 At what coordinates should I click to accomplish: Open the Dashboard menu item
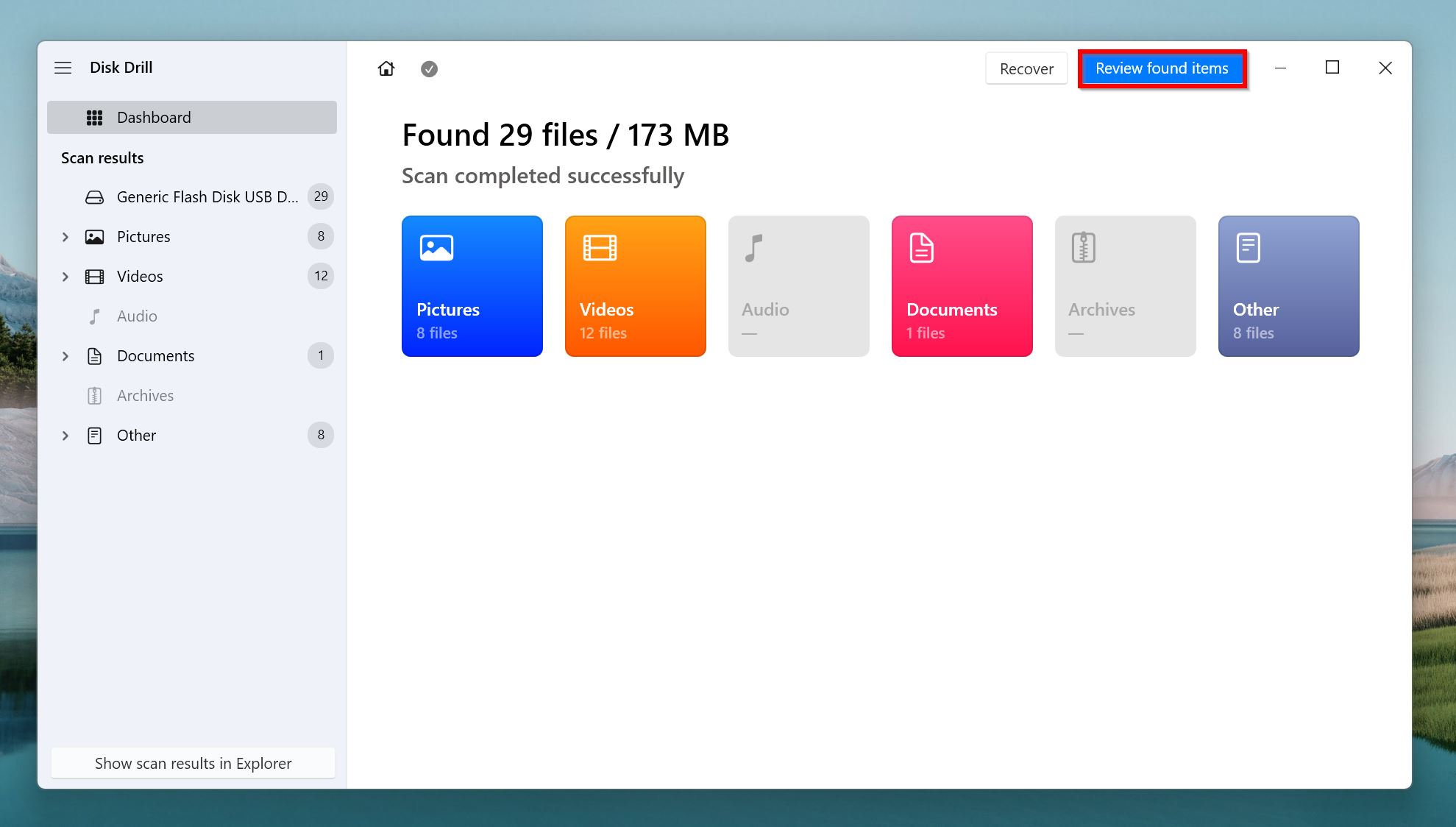click(x=192, y=117)
